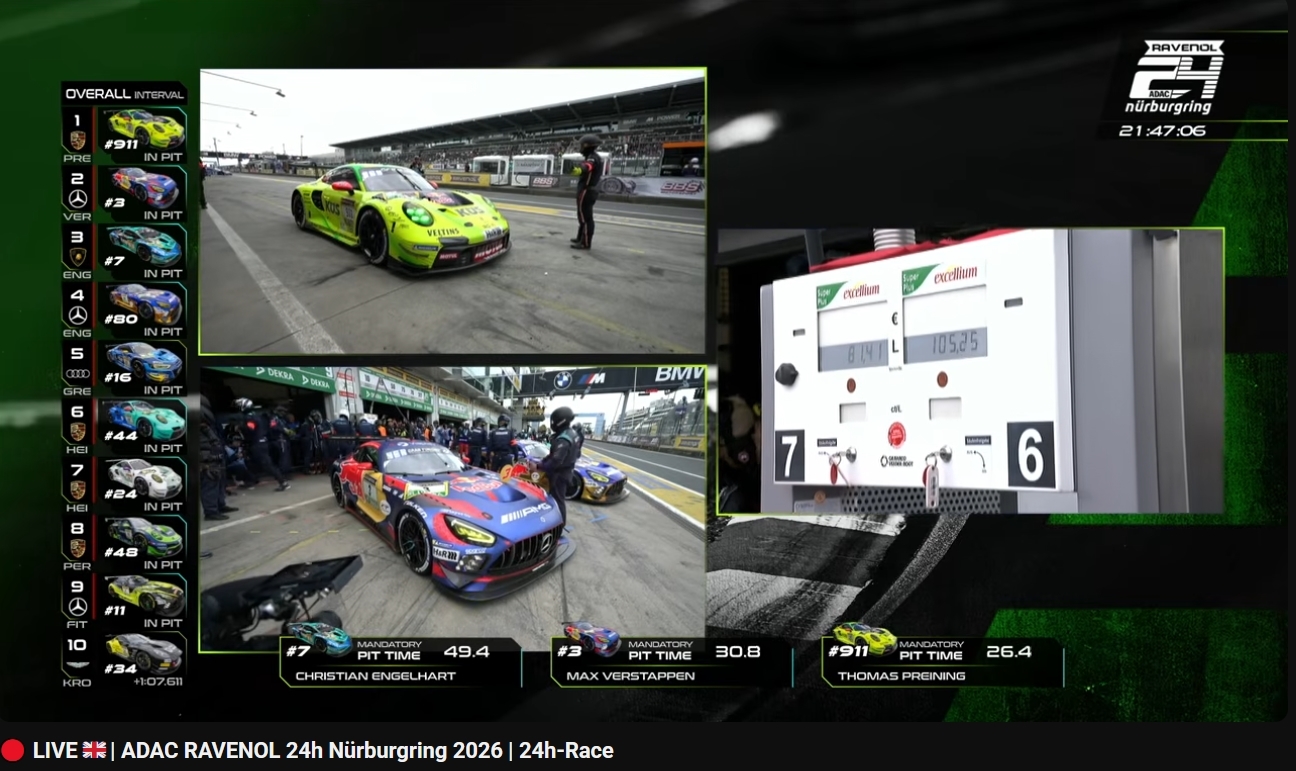Select the INTERVAL leaderboard label
This screenshot has height=771, width=1296.
pos(159,95)
